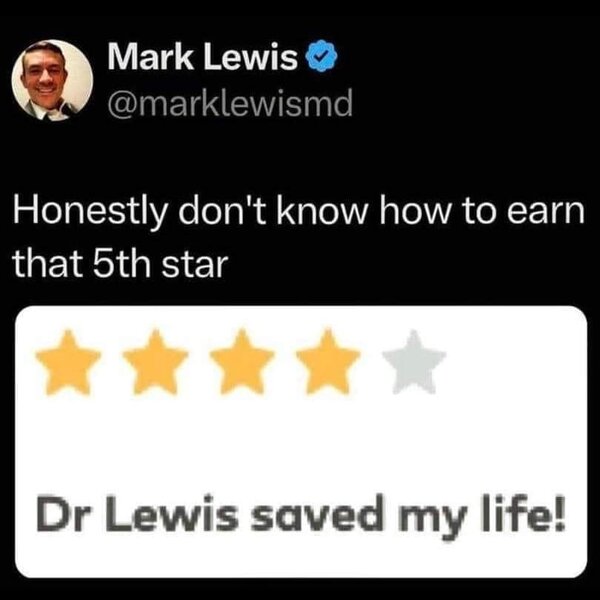Click 'Dr' at the review's start
Image resolution: width=600 pixels, height=600 pixels.
(x=60, y=515)
